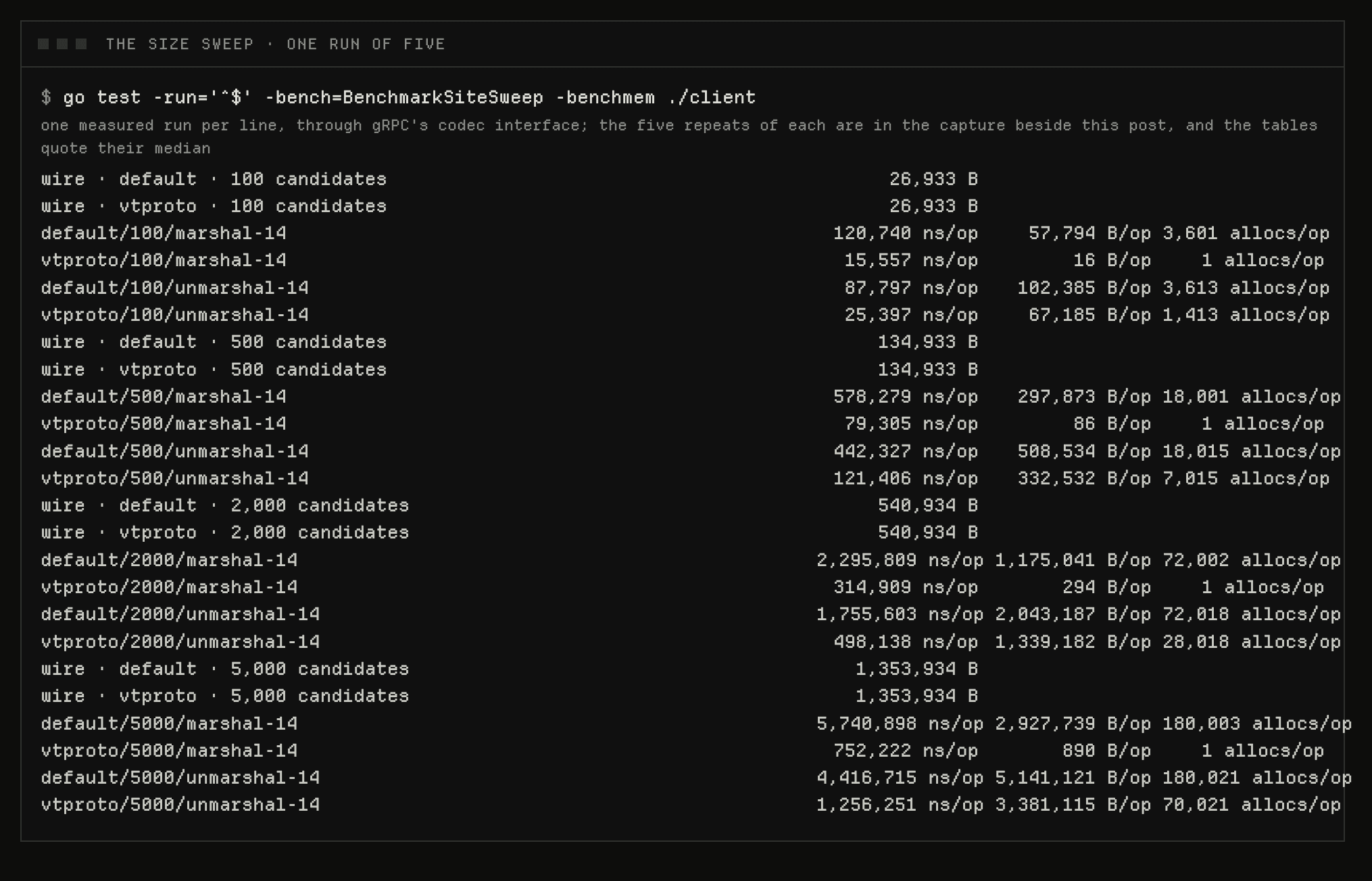Click the 332,532 B/op value

(x=1084, y=478)
